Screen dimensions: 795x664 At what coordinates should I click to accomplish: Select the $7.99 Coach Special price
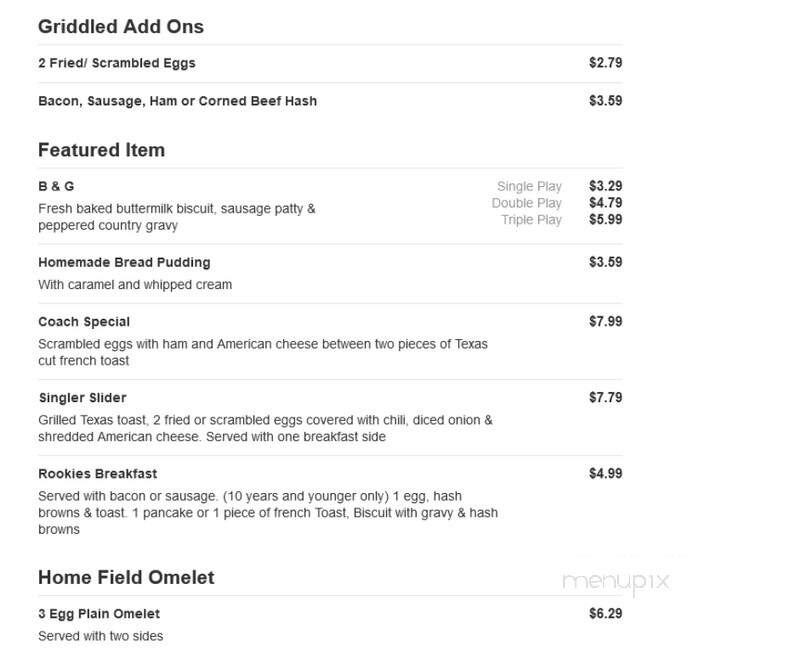pos(605,321)
